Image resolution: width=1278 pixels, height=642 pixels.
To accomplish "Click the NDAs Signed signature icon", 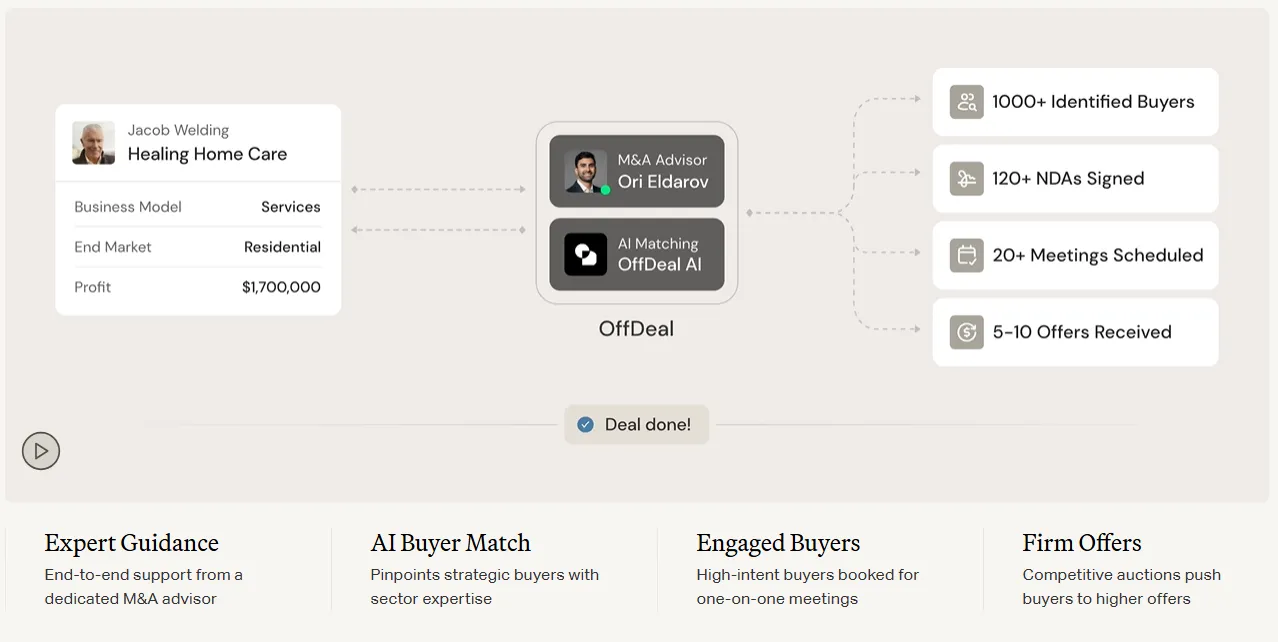I will point(966,179).
